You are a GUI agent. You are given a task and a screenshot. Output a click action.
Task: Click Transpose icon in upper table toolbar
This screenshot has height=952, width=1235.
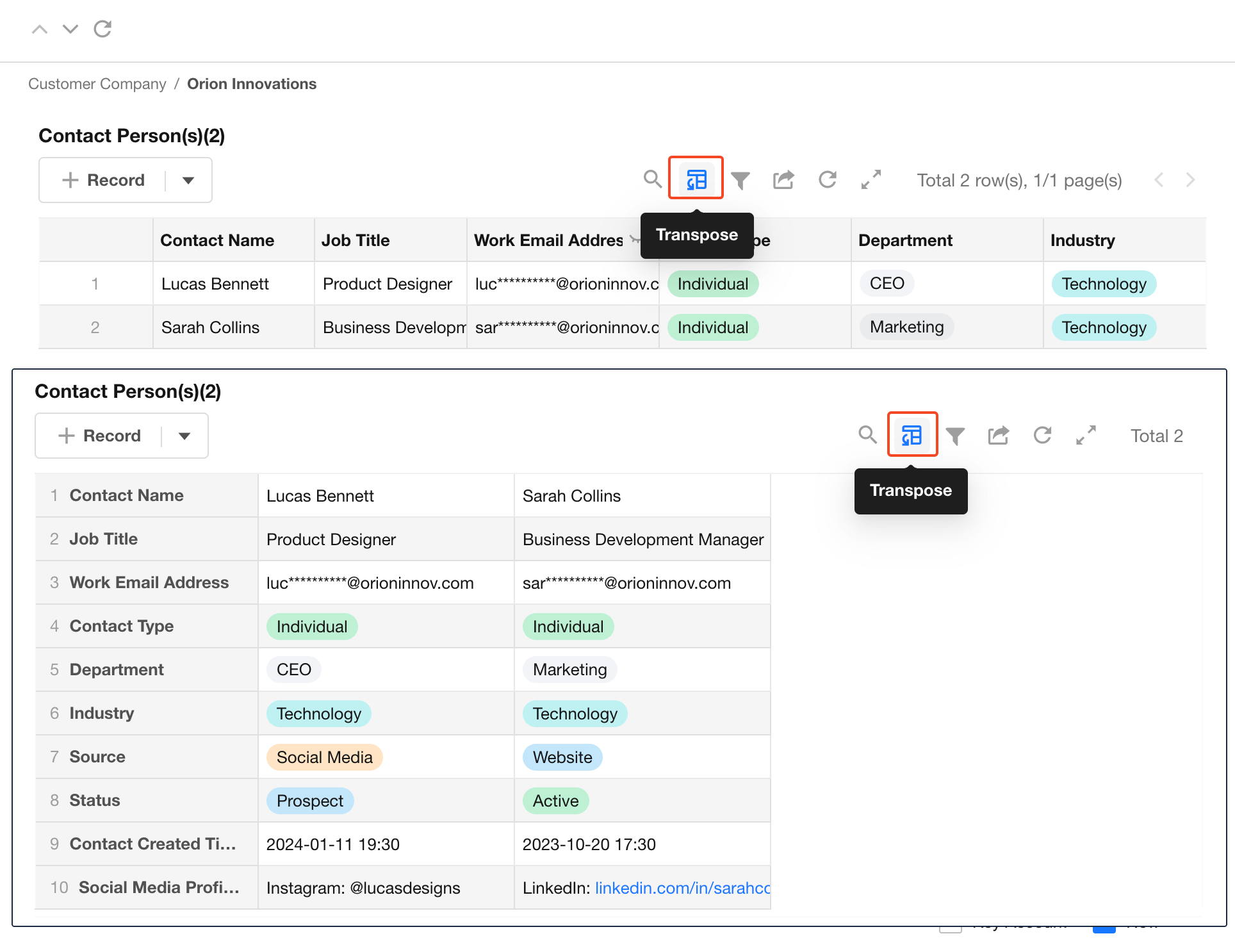coord(696,179)
